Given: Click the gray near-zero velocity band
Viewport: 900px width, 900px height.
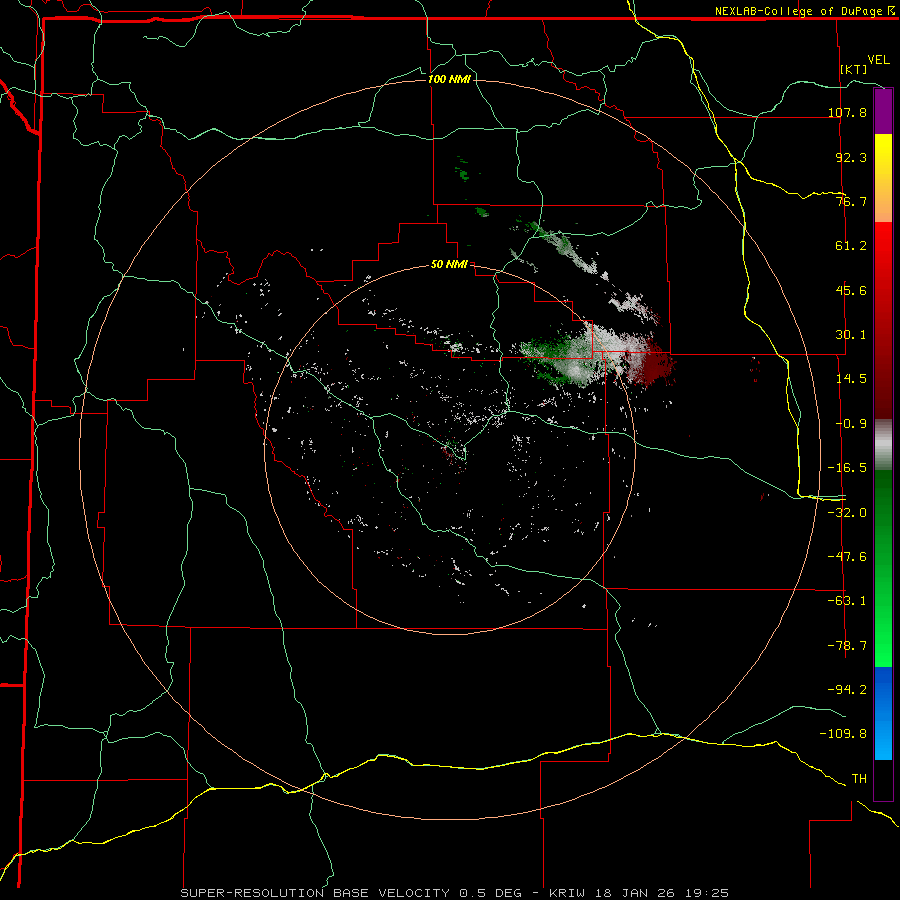Looking at the screenshot, I should pyautogui.click(x=883, y=445).
